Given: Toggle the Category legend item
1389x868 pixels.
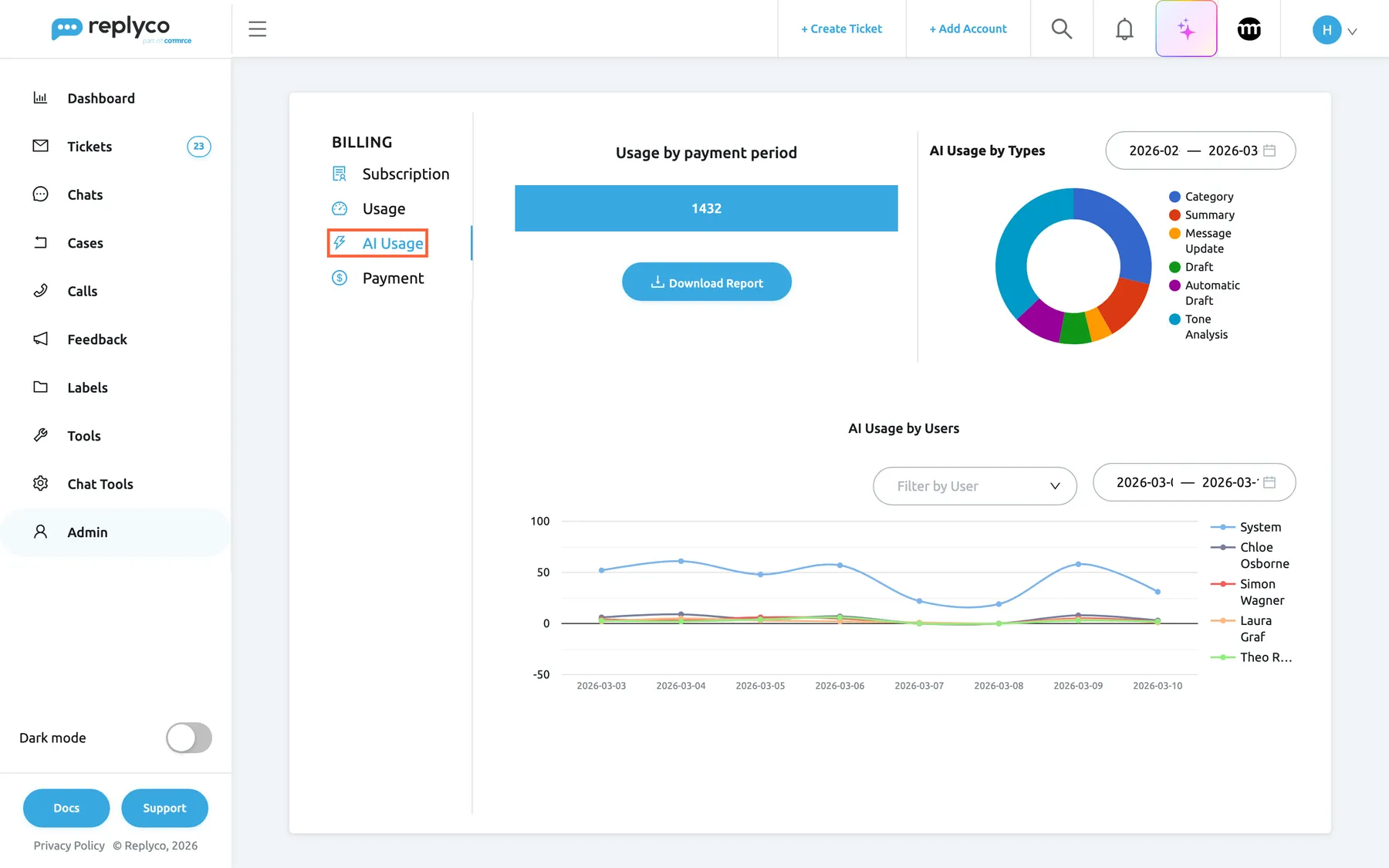Looking at the screenshot, I should tap(1201, 197).
